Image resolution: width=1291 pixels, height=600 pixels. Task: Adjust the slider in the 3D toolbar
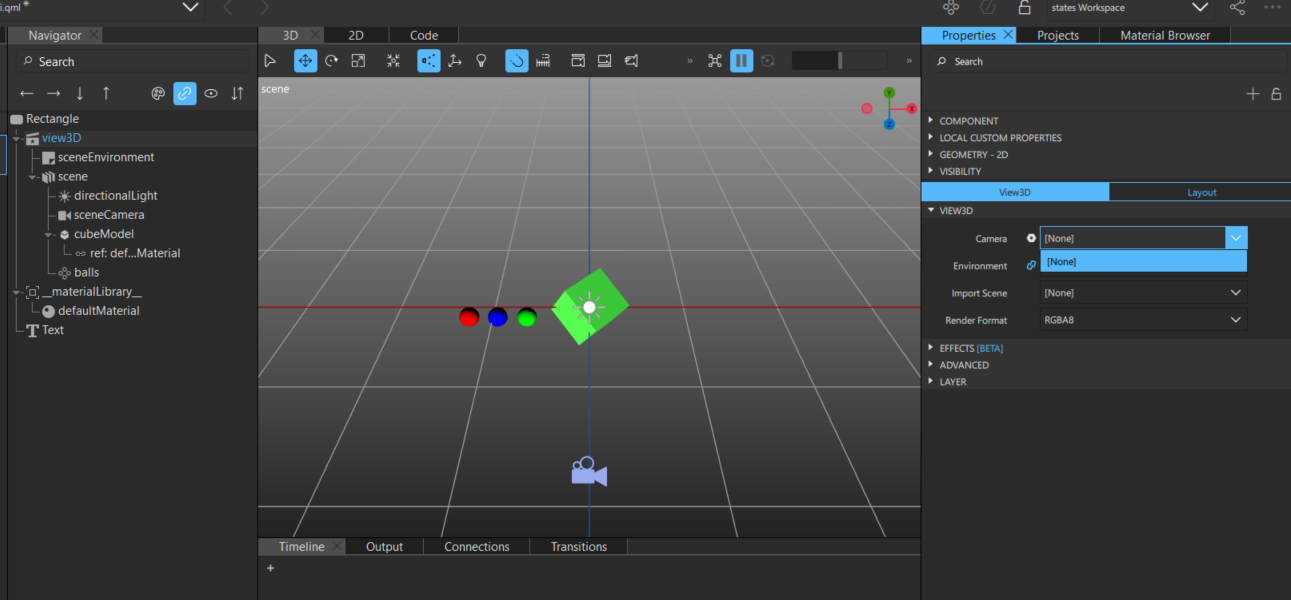click(840, 61)
